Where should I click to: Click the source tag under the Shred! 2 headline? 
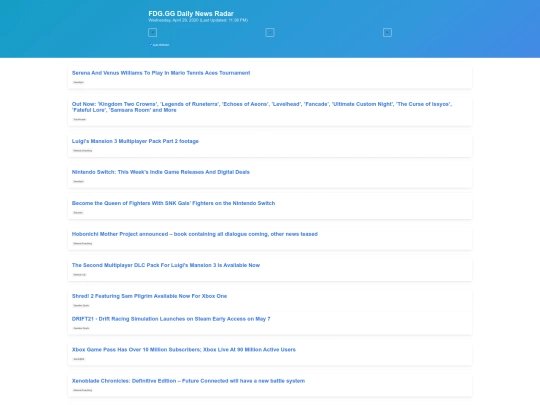(x=81, y=305)
